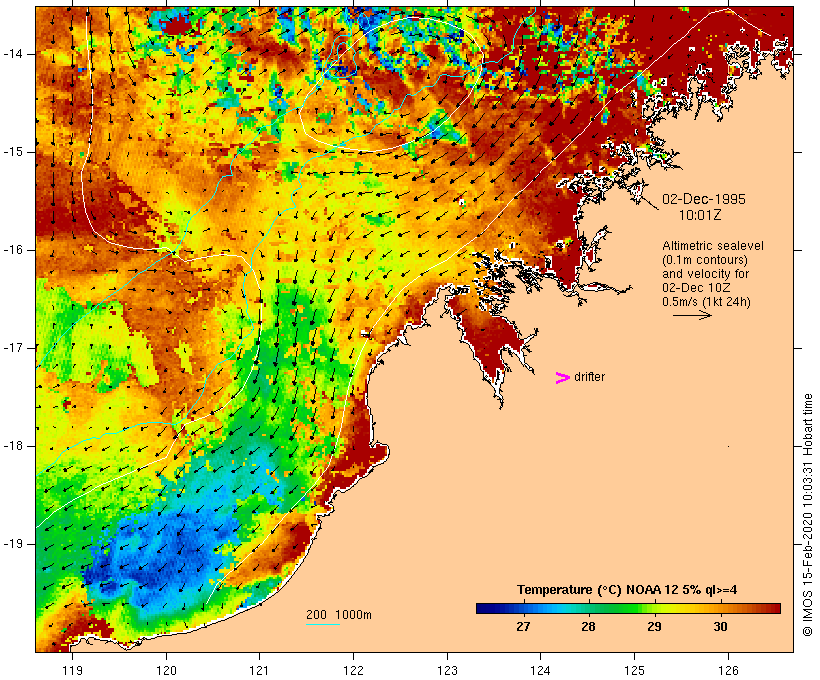The image size is (820, 680).
Task: Click longitude axis label '120'
Action: coord(166,670)
